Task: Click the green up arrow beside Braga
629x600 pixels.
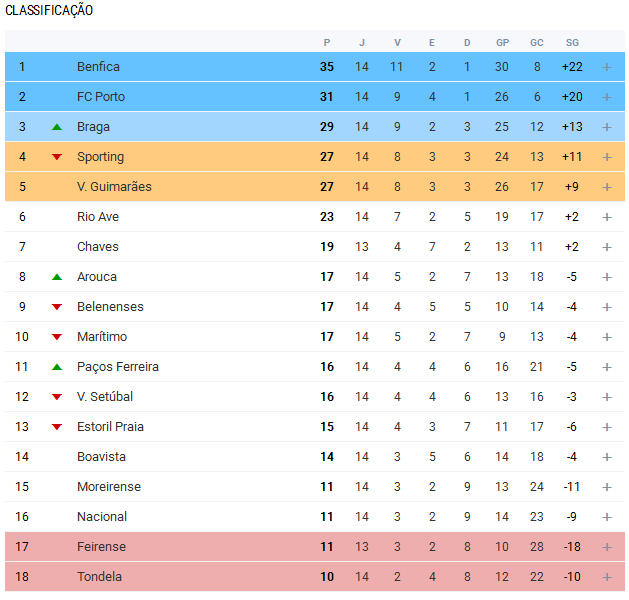Action: pyautogui.click(x=57, y=127)
